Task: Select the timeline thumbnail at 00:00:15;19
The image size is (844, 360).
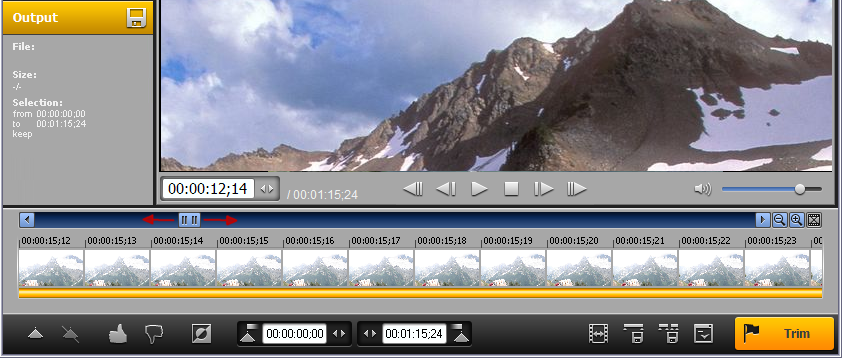Action: point(514,267)
